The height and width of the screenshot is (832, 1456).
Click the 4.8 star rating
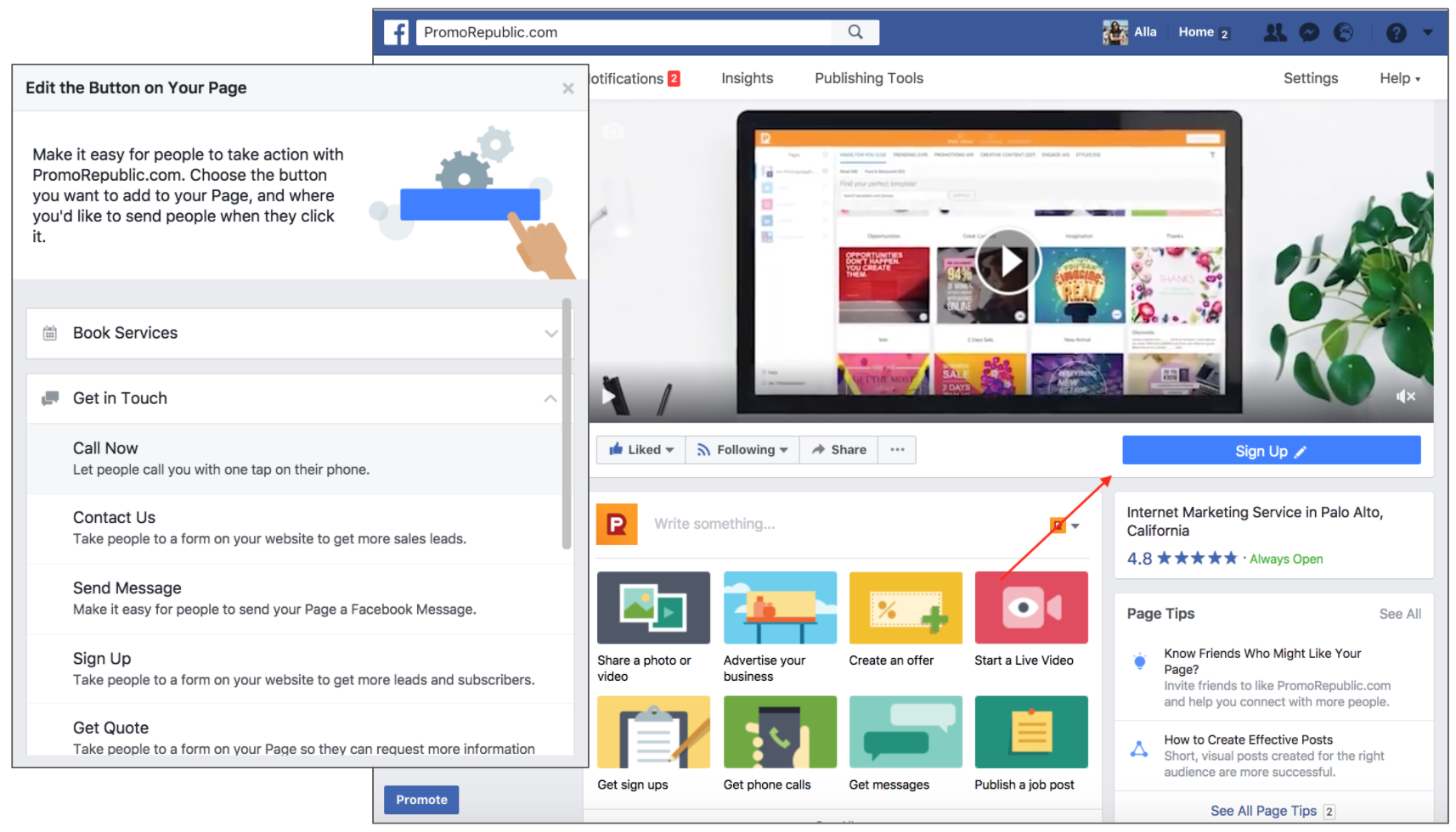coord(1182,559)
